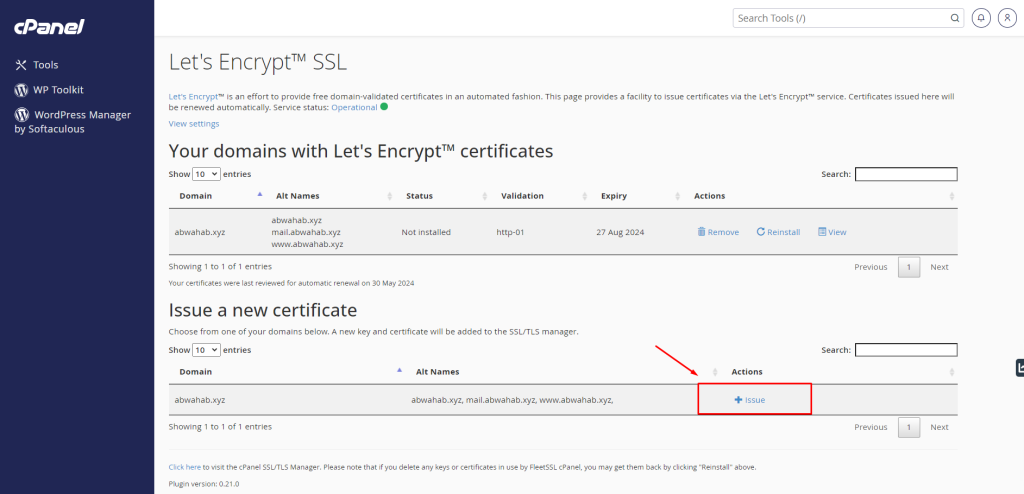Click the 27 Aug 2024 expiry cell
The height and width of the screenshot is (494, 1024).
tap(621, 232)
